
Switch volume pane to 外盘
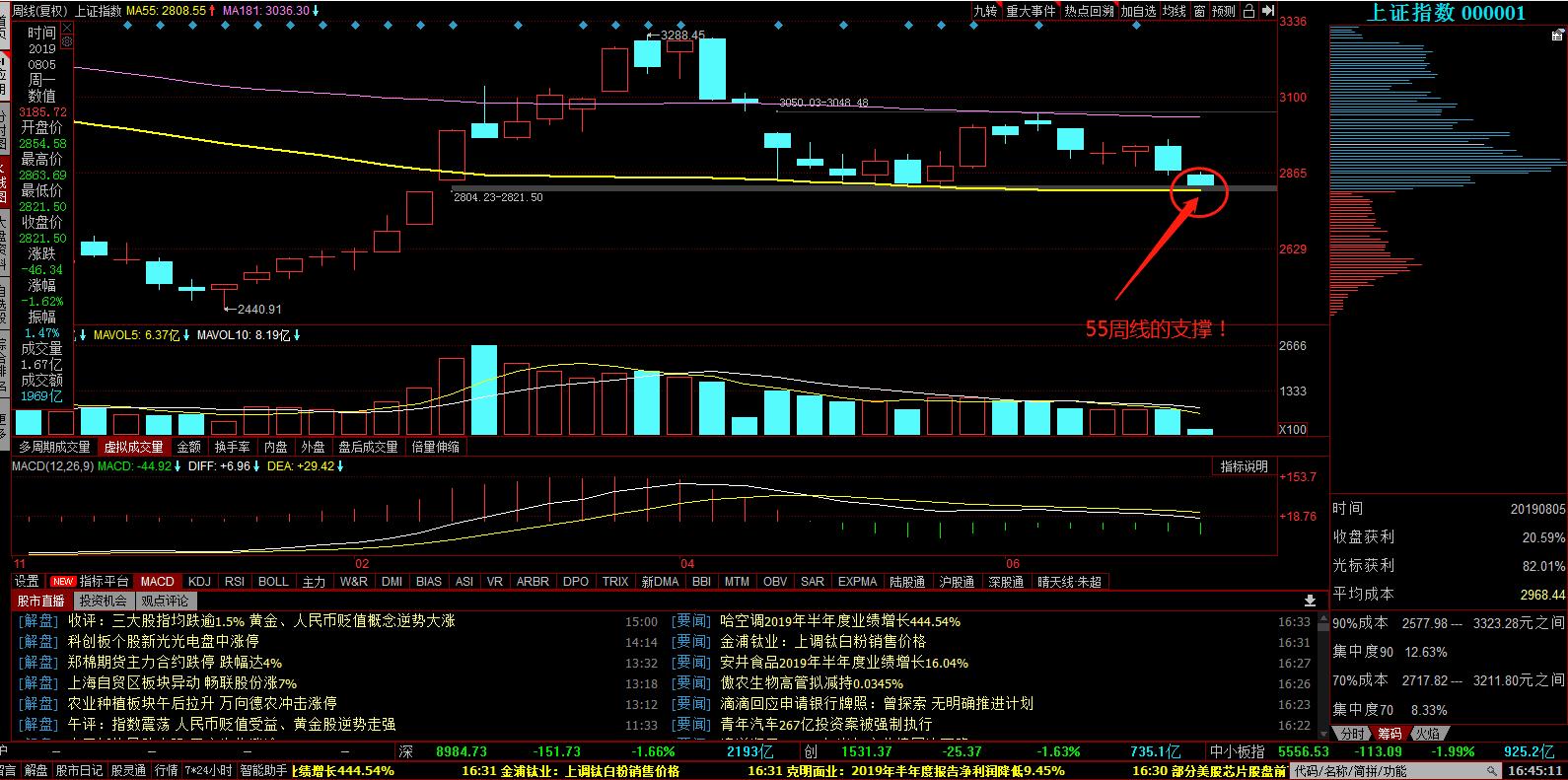coord(313,447)
